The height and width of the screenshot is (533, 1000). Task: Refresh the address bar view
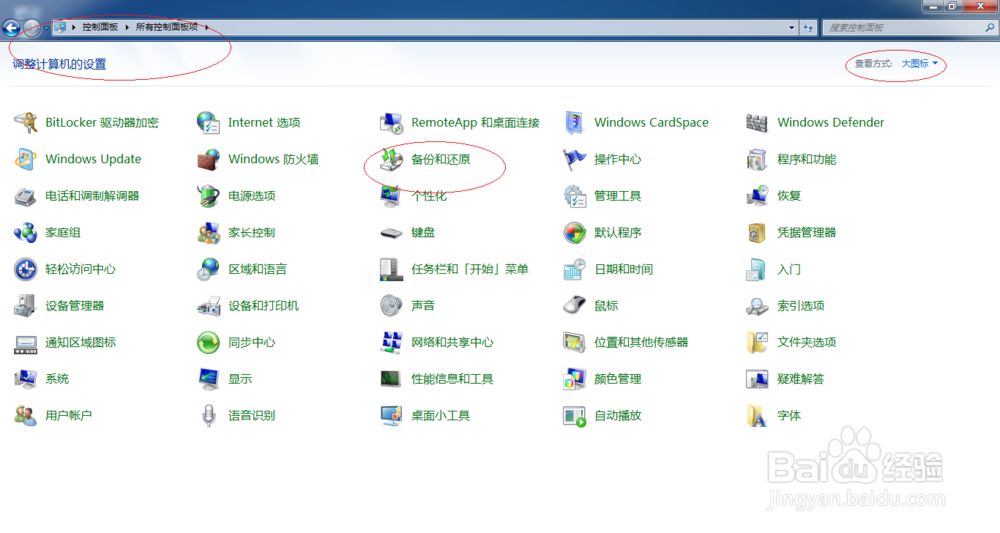[809, 27]
